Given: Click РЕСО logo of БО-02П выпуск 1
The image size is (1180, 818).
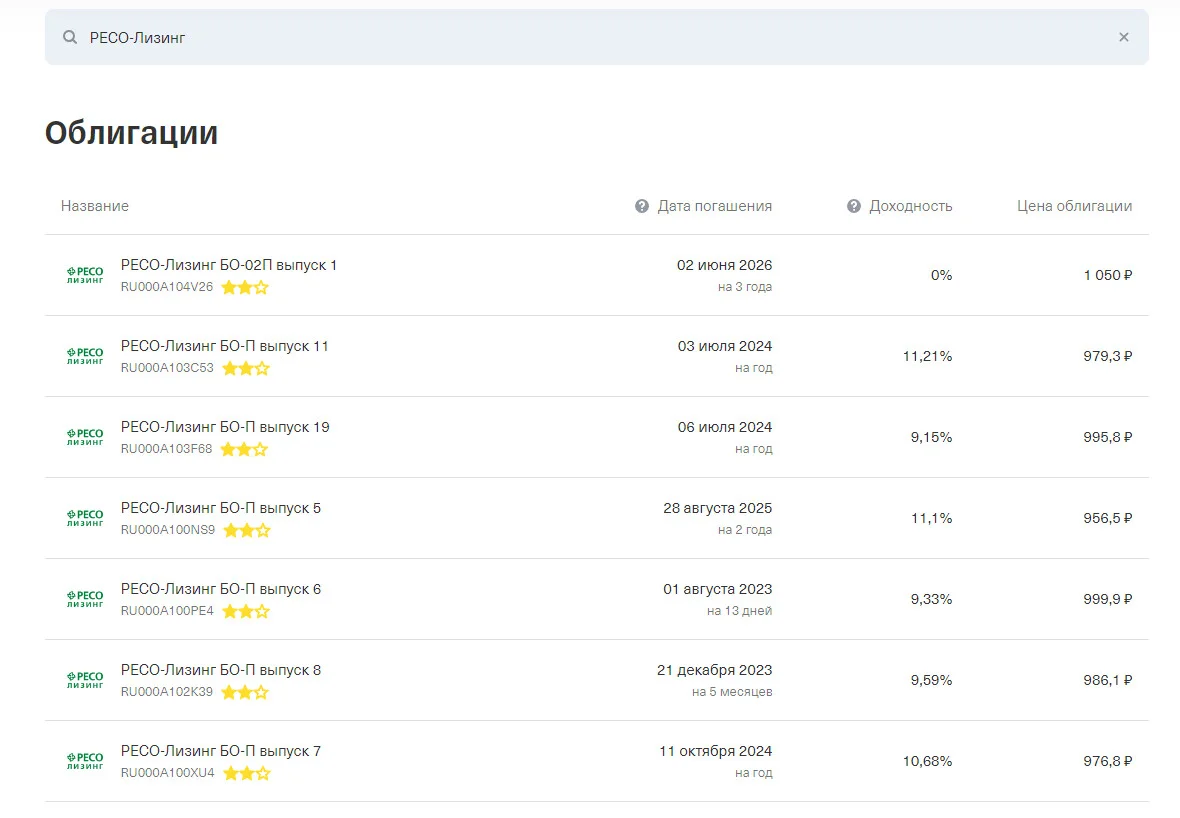Looking at the screenshot, I should click(85, 275).
